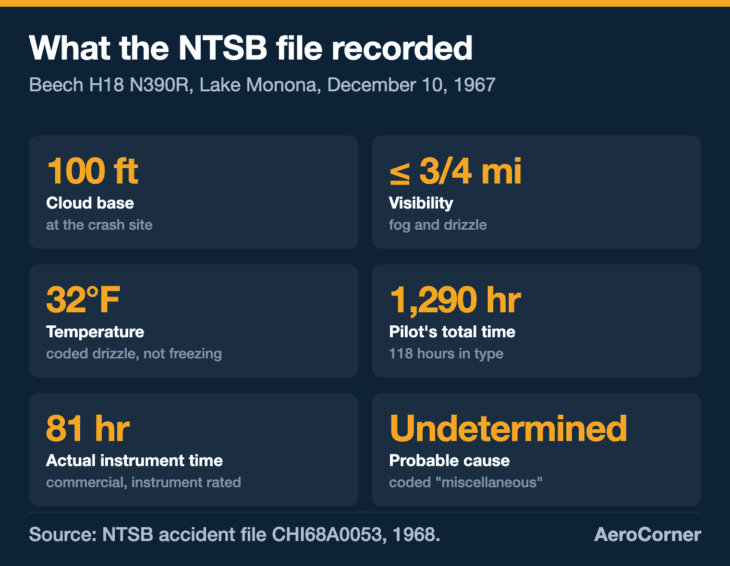The width and height of the screenshot is (730, 566).
Task: Click 'coded drizzle, not freezing' caption
Action: tap(134, 354)
